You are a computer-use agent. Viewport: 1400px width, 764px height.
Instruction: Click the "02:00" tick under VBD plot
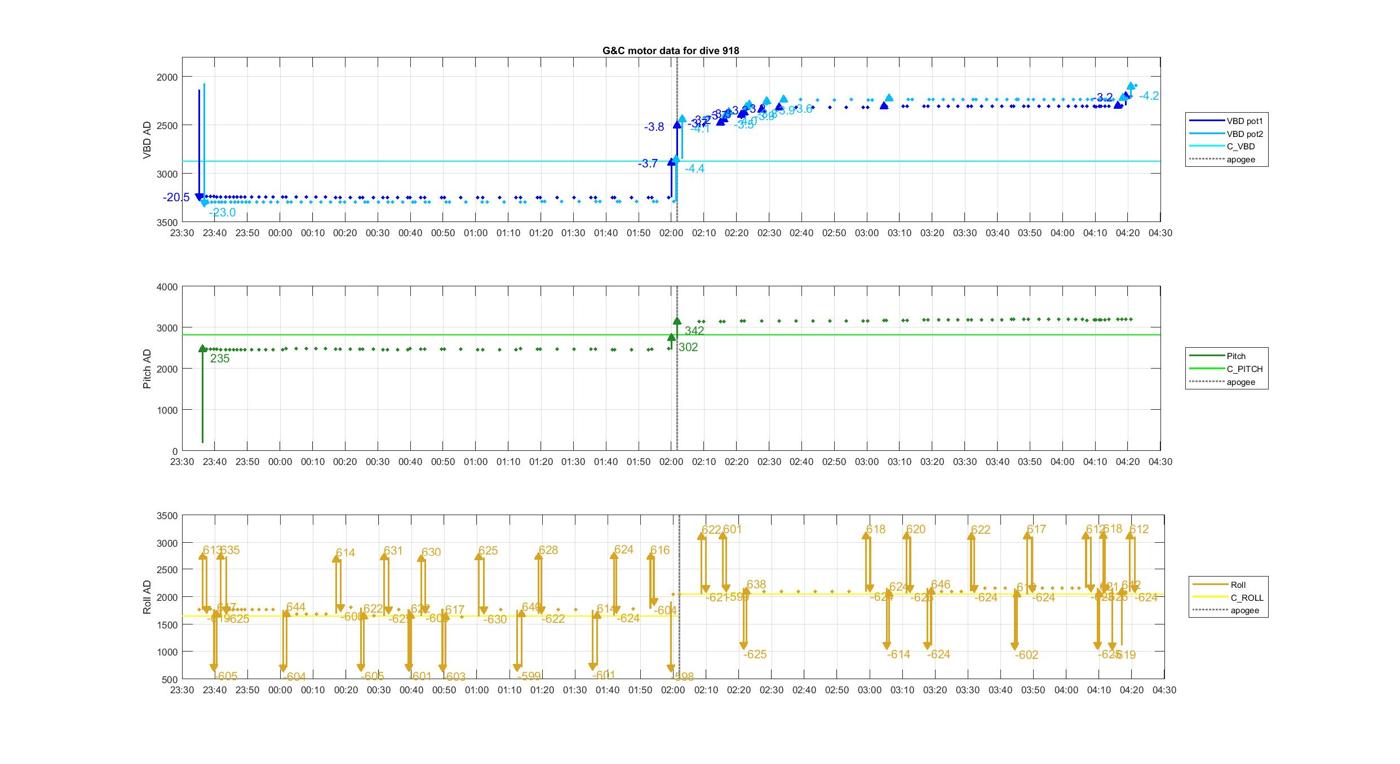[671, 233]
